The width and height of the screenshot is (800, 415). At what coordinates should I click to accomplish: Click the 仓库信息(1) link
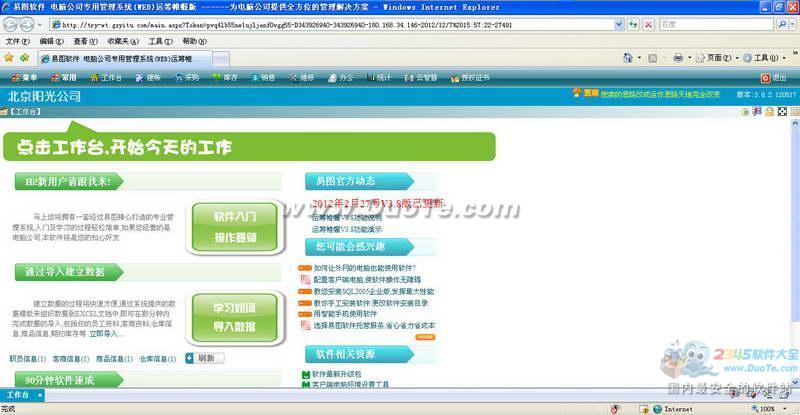coord(158,359)
